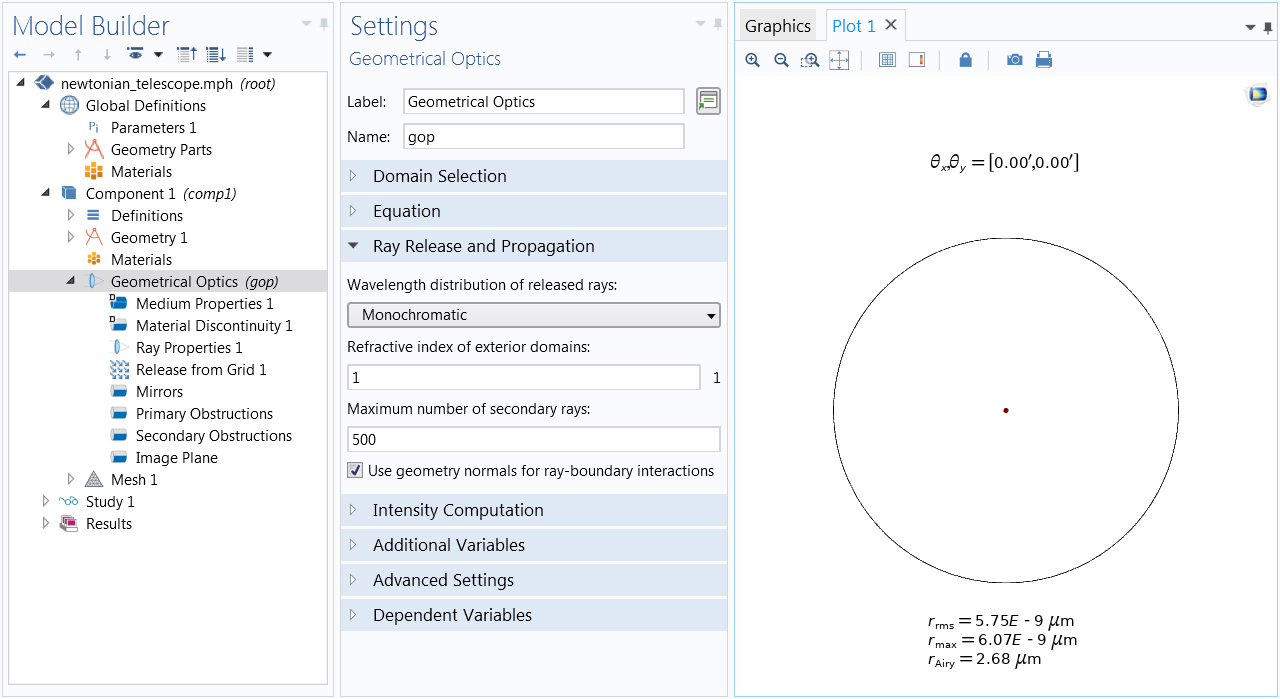Expand the Study 1 tree node
The image size is (1280, 699).
pyautogui.click(x=45, y=502)
